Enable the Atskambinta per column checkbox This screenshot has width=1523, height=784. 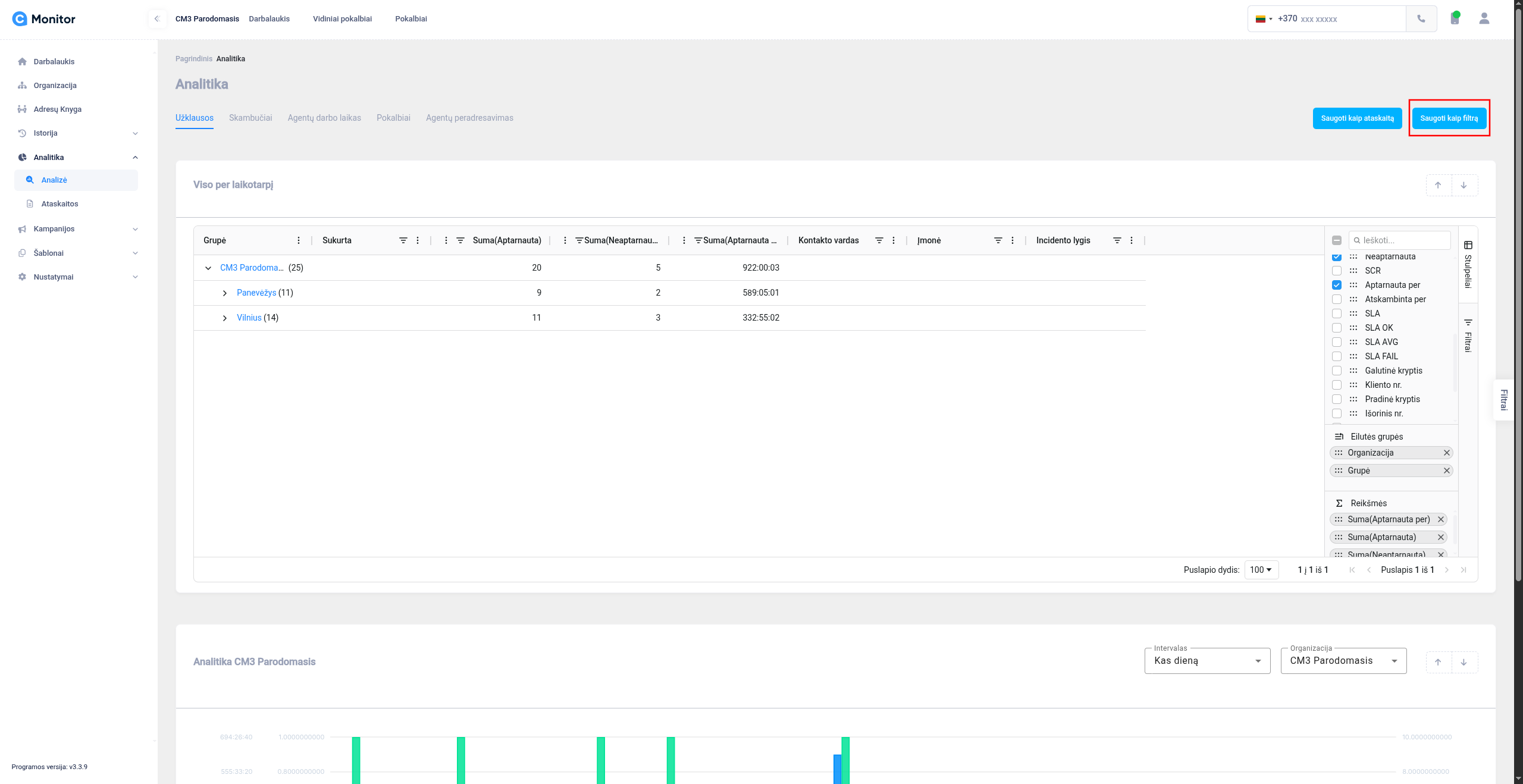click(x=1337, y=299)
